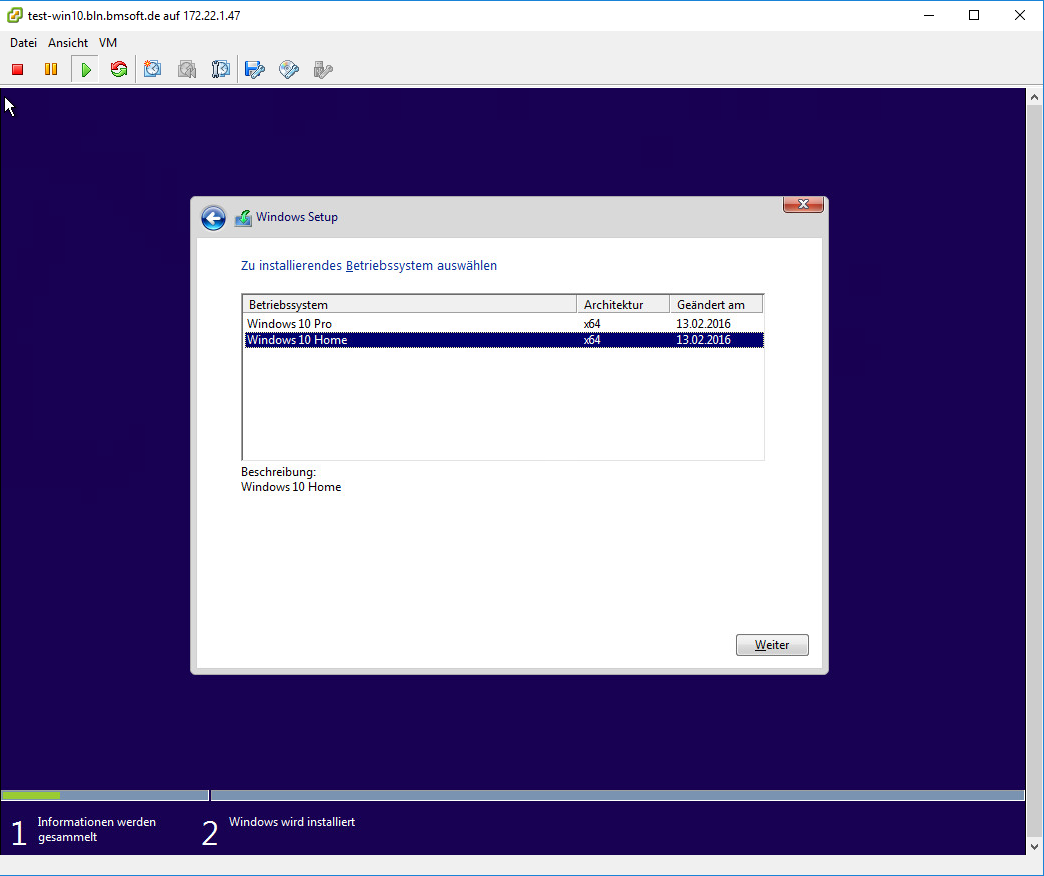This screenshot has width=1044, height=876.
Task: Click the x64 cell for Windows 10 Pro
Action: tap(592, 324)
